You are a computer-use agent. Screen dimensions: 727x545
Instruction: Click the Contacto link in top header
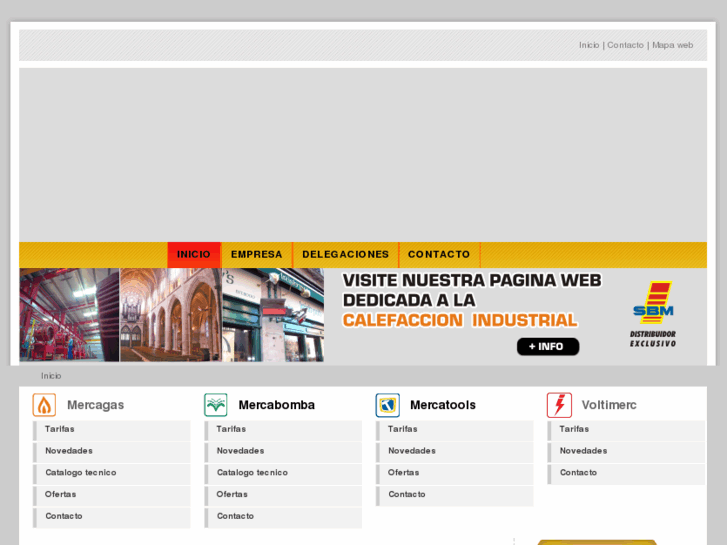pyautogui.click(x=625, y=45)
